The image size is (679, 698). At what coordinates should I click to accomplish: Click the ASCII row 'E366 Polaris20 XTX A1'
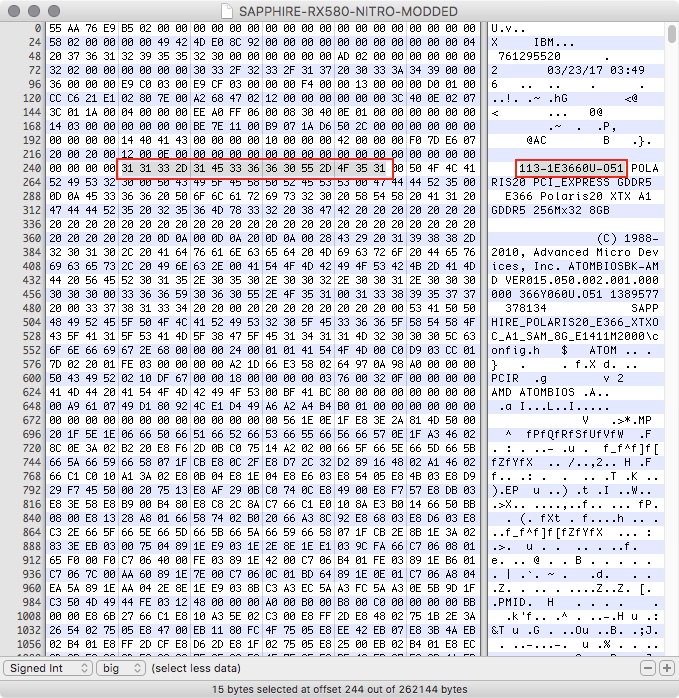578,196
